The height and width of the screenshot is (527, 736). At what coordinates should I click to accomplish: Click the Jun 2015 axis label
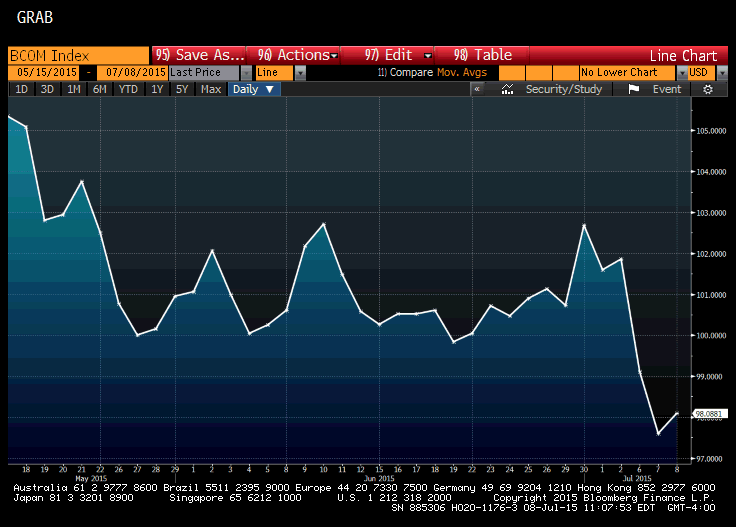tap(379, 478)
